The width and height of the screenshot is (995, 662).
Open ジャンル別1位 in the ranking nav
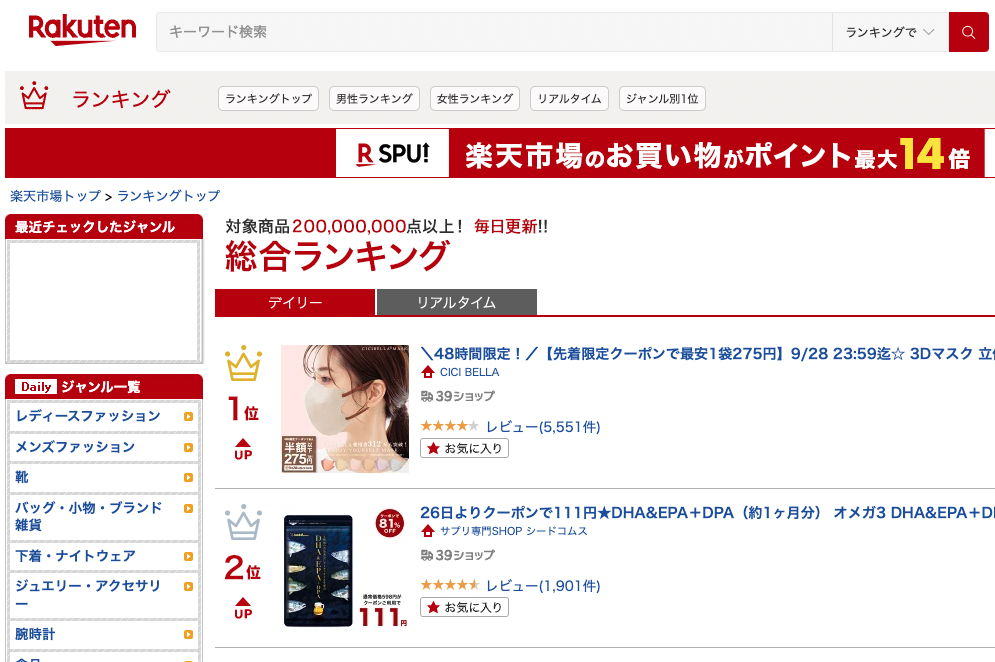[662, 98]
